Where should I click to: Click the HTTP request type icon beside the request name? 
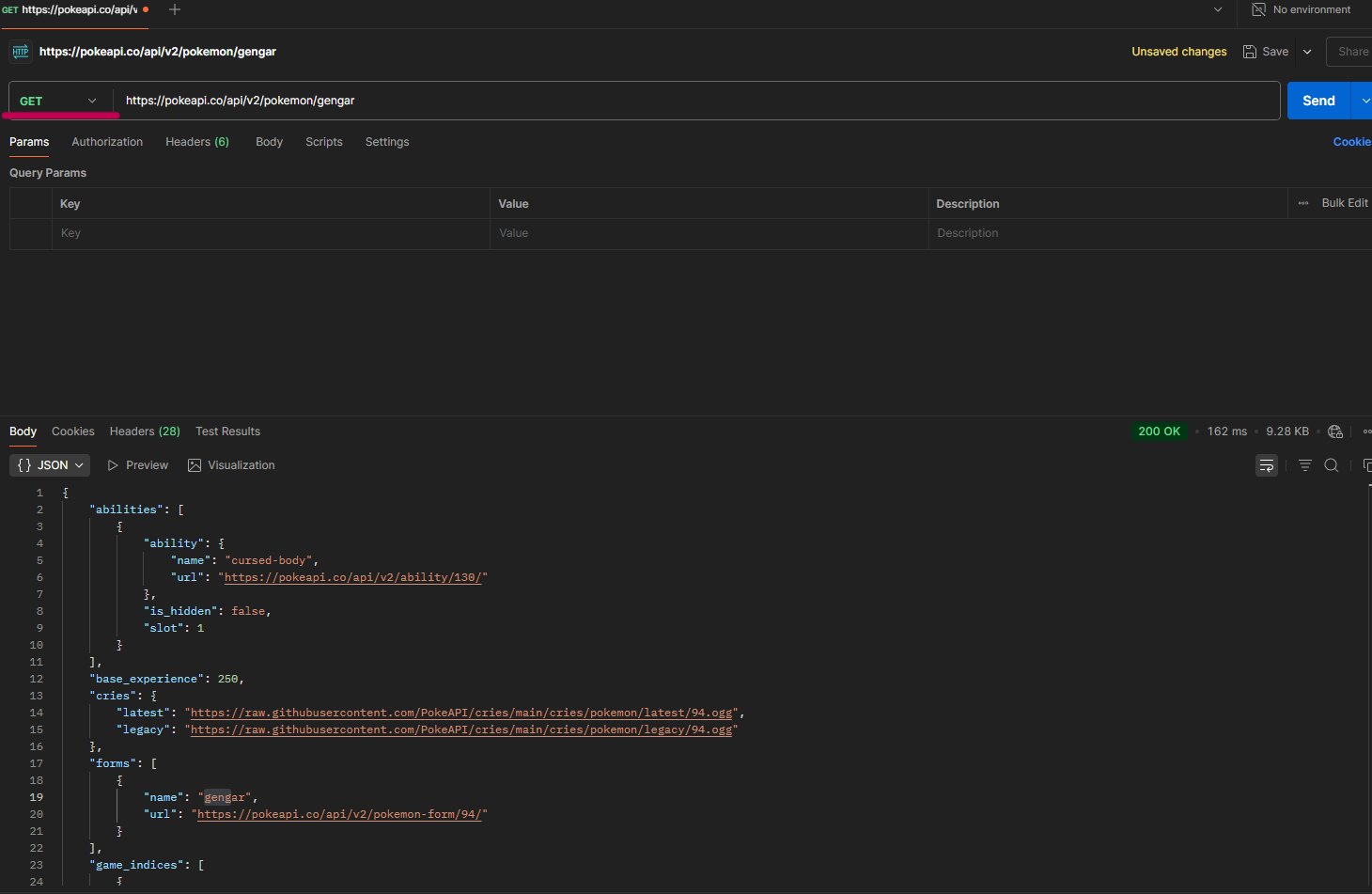[20, 52]
